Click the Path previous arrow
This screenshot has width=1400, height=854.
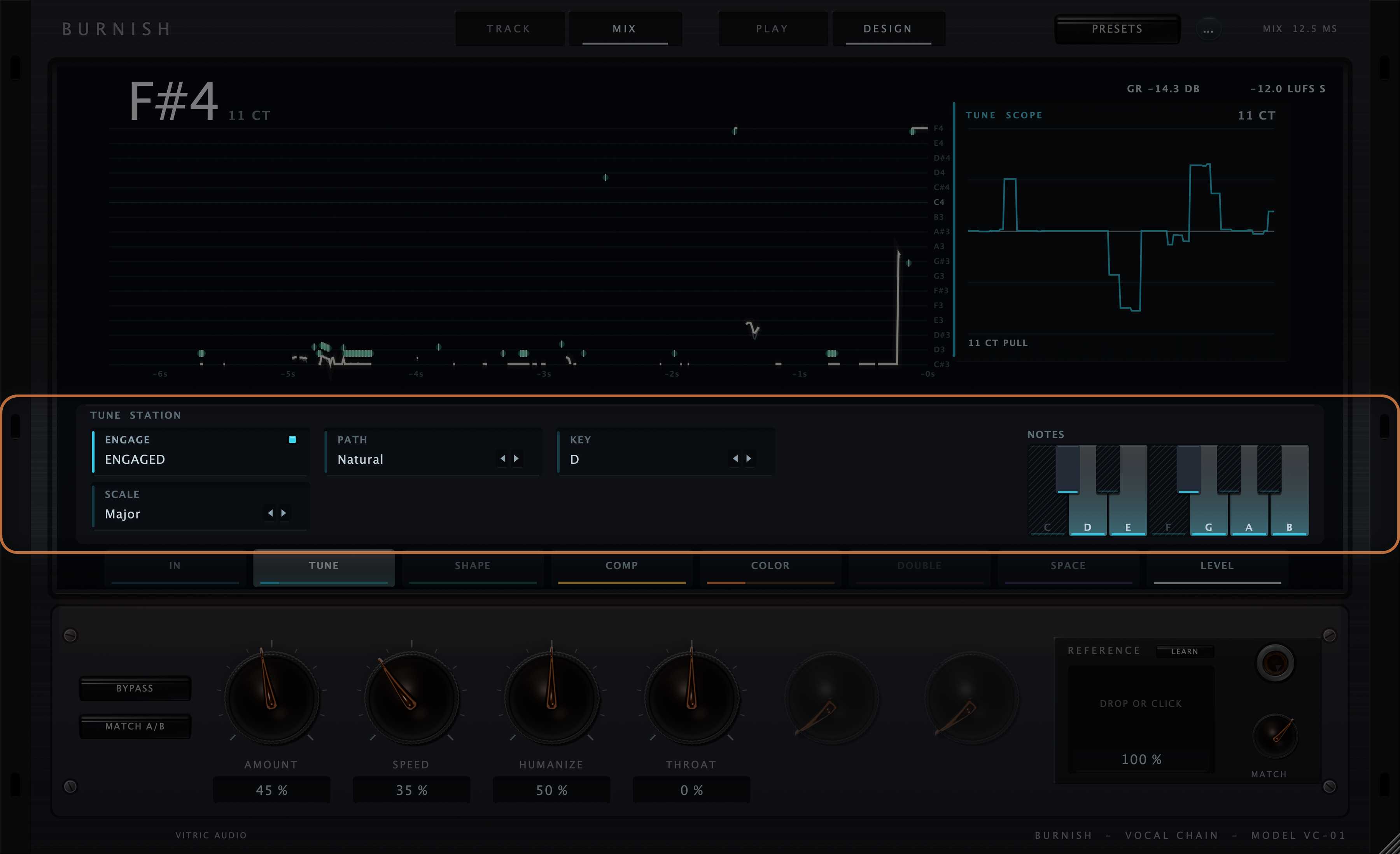coord(502,458)
